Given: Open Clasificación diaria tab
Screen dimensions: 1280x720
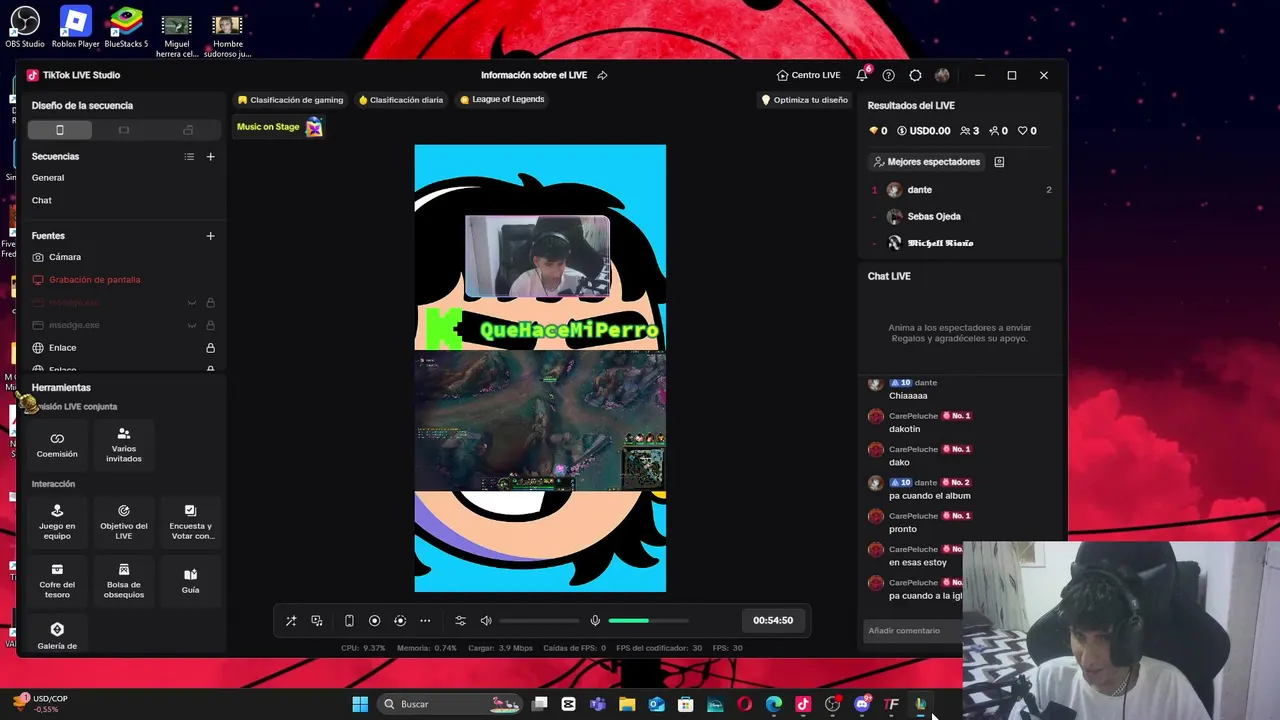Looking at the screenshot, I should (x=401, y=100).
